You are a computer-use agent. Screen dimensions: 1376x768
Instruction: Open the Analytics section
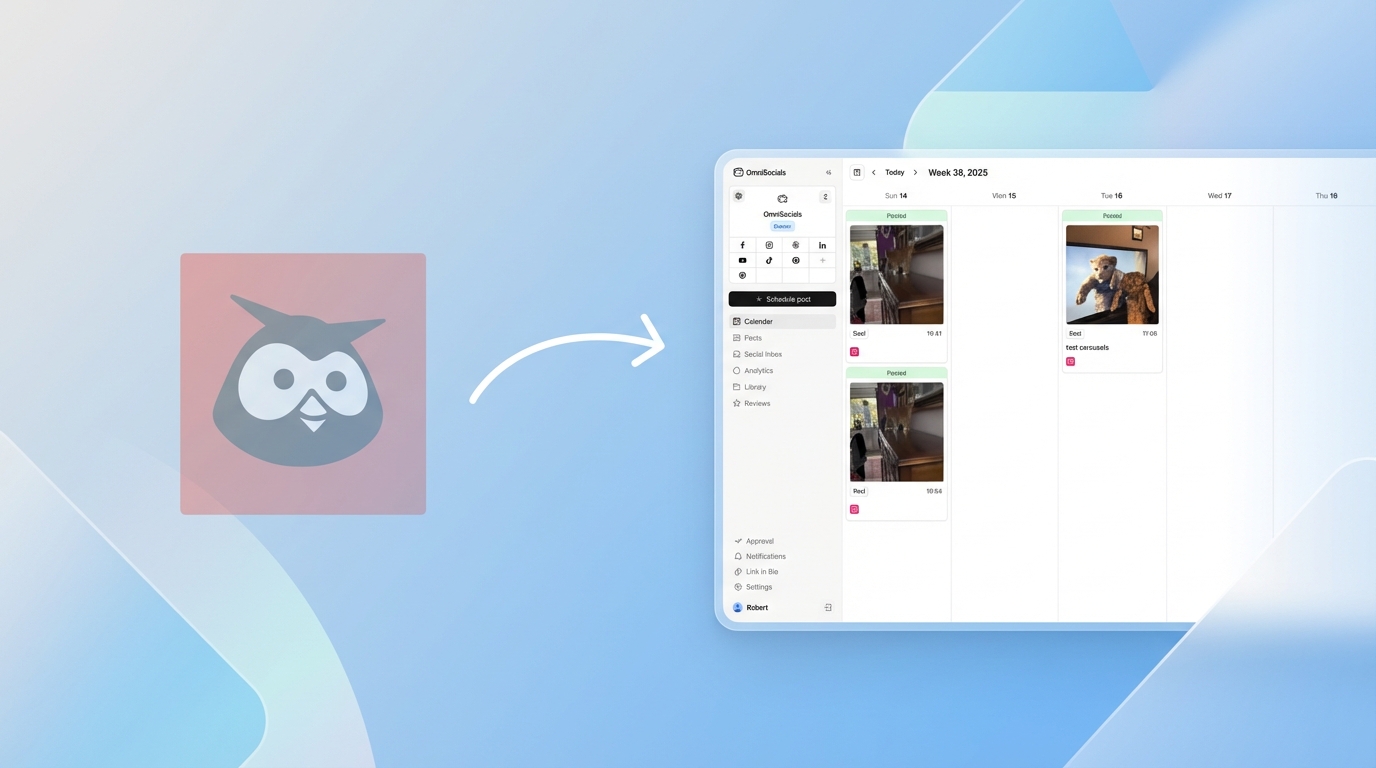[x=757, y=370]
